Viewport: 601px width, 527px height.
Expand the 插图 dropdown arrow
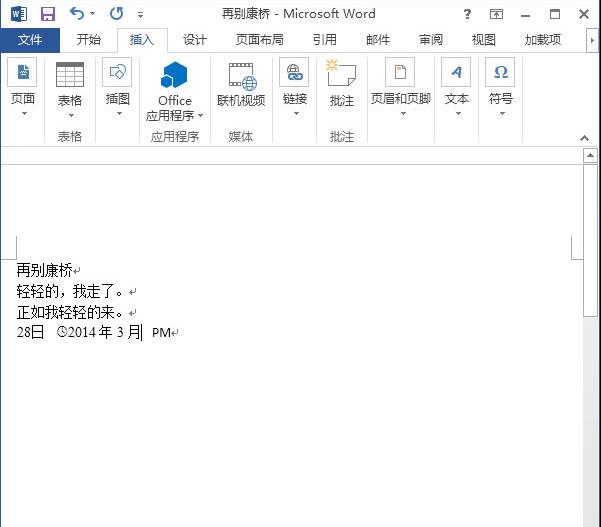119,113
